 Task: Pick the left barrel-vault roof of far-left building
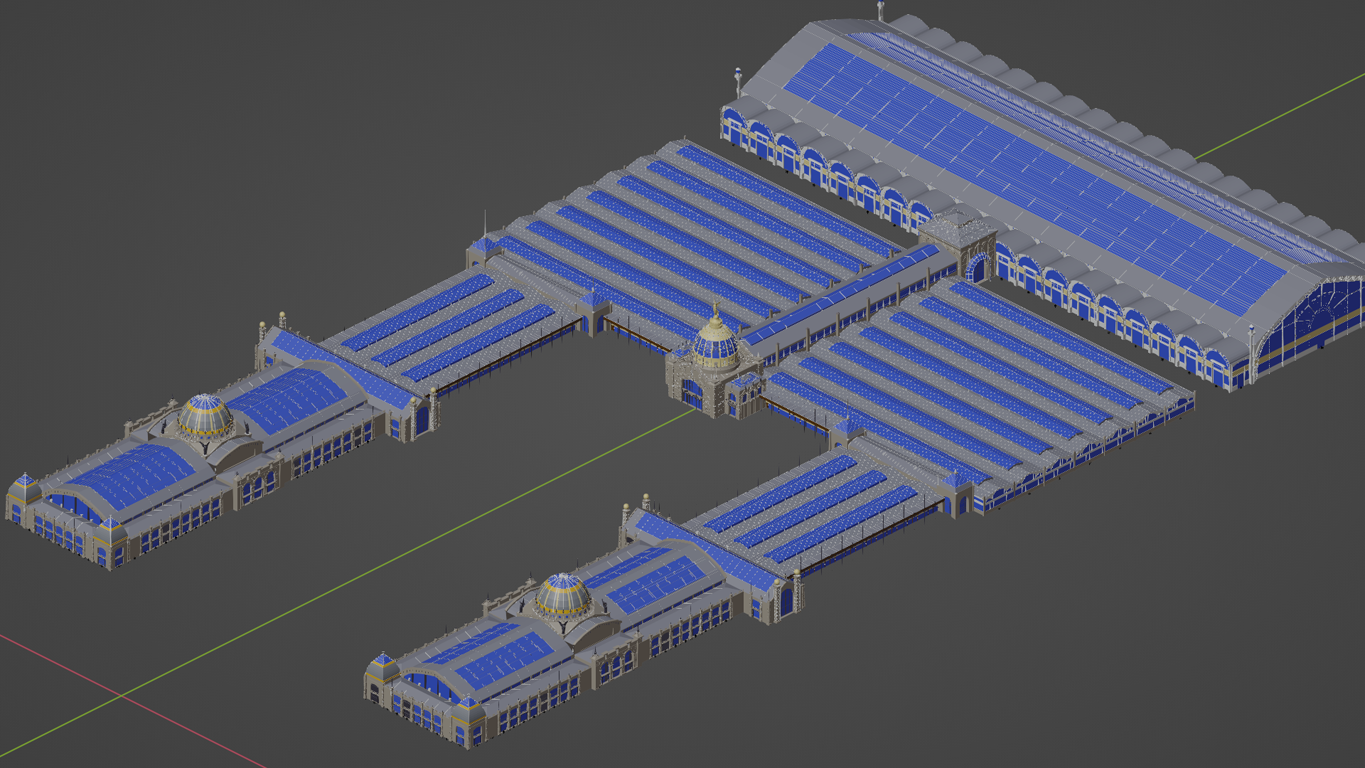130,475
